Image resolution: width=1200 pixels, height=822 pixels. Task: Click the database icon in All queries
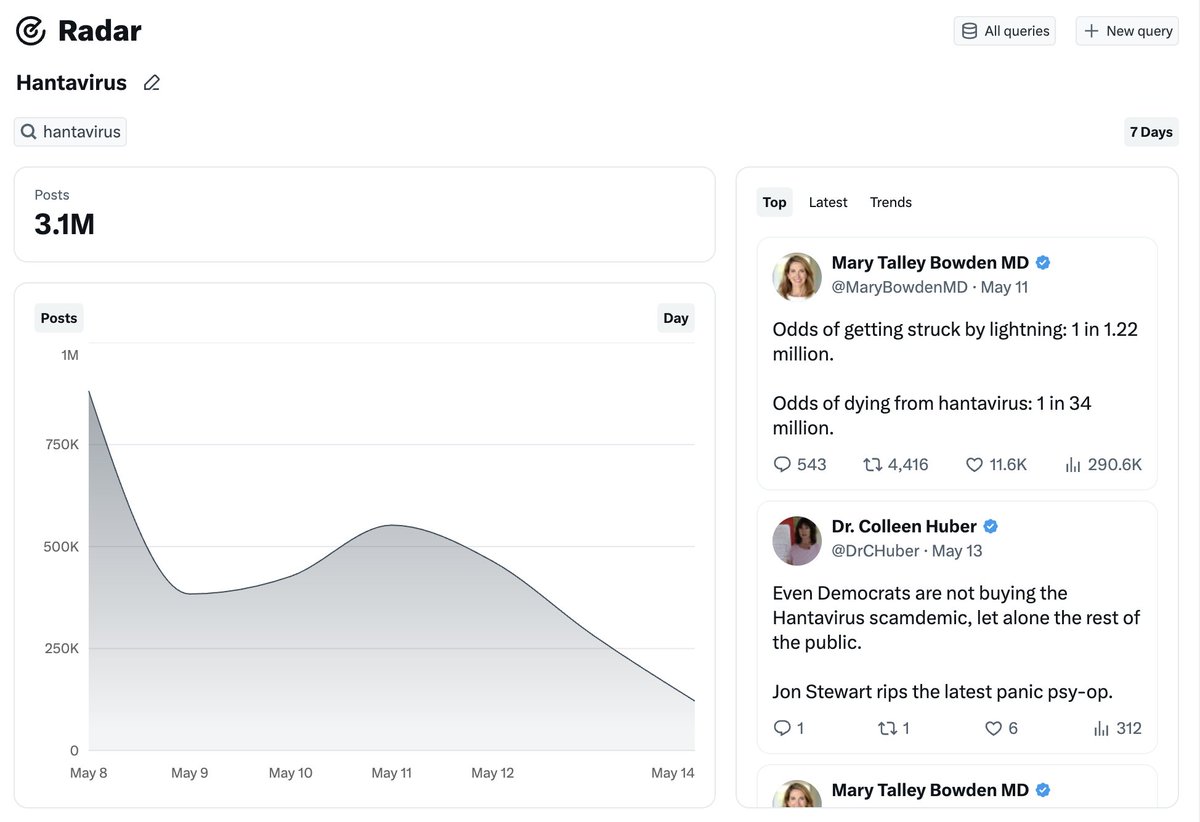969,31
